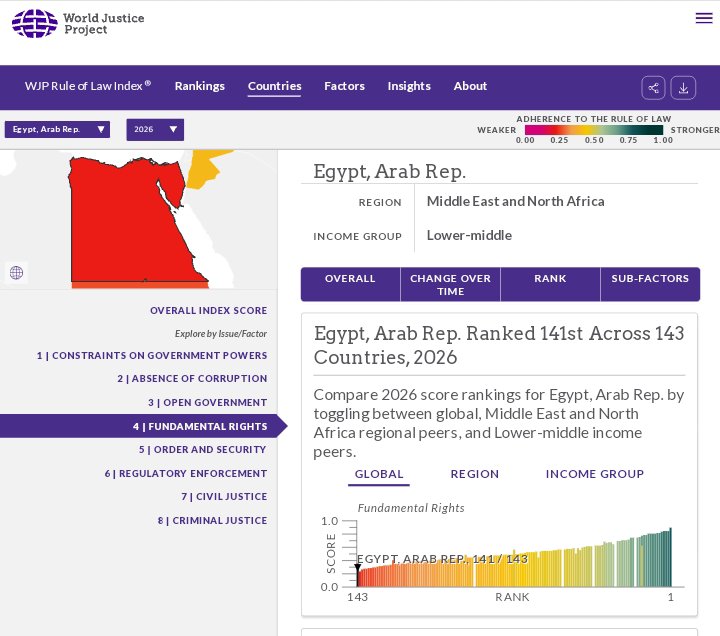Screen dimensions: 720x636
Task: Click the Middle East and North Africa region text
Action: 515,201
